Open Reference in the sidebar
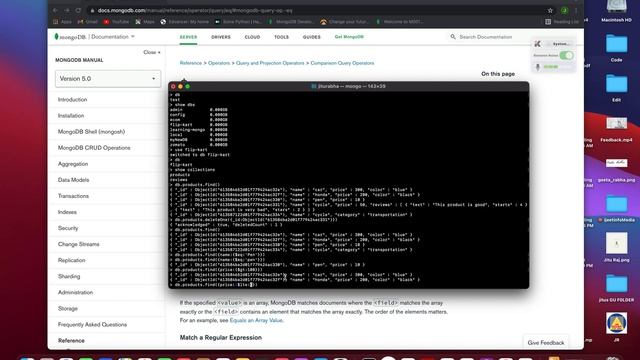The height and width of the screenshot is (360, 640). (71, 340)
